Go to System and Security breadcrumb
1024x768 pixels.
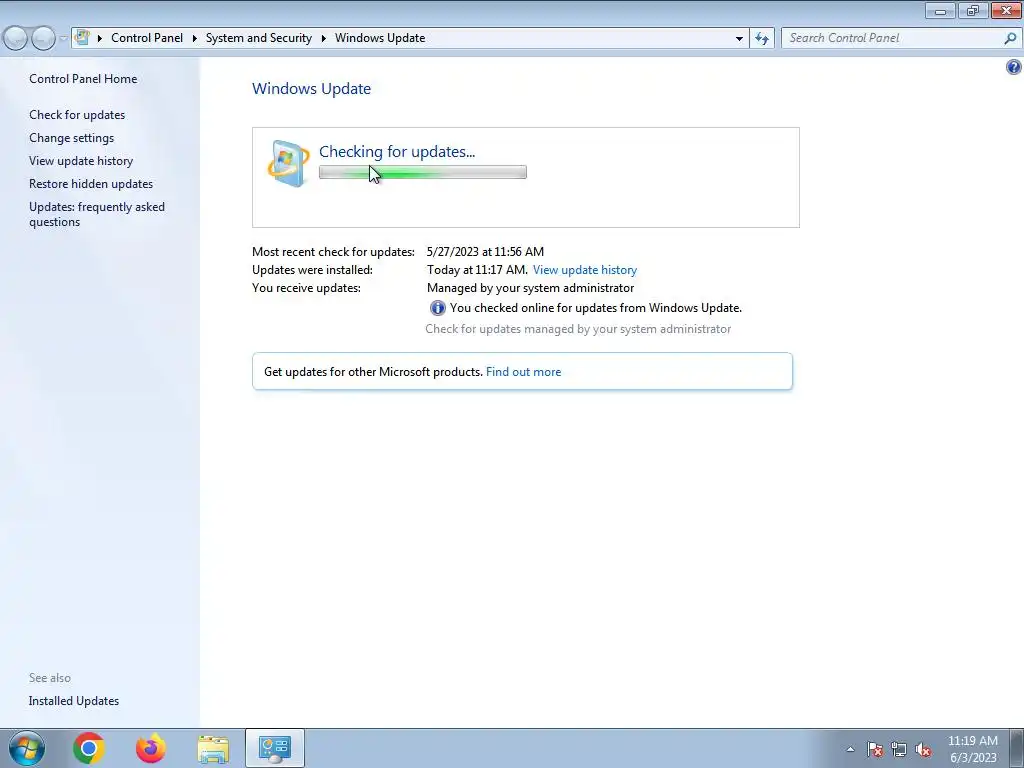tap(259, 38)
